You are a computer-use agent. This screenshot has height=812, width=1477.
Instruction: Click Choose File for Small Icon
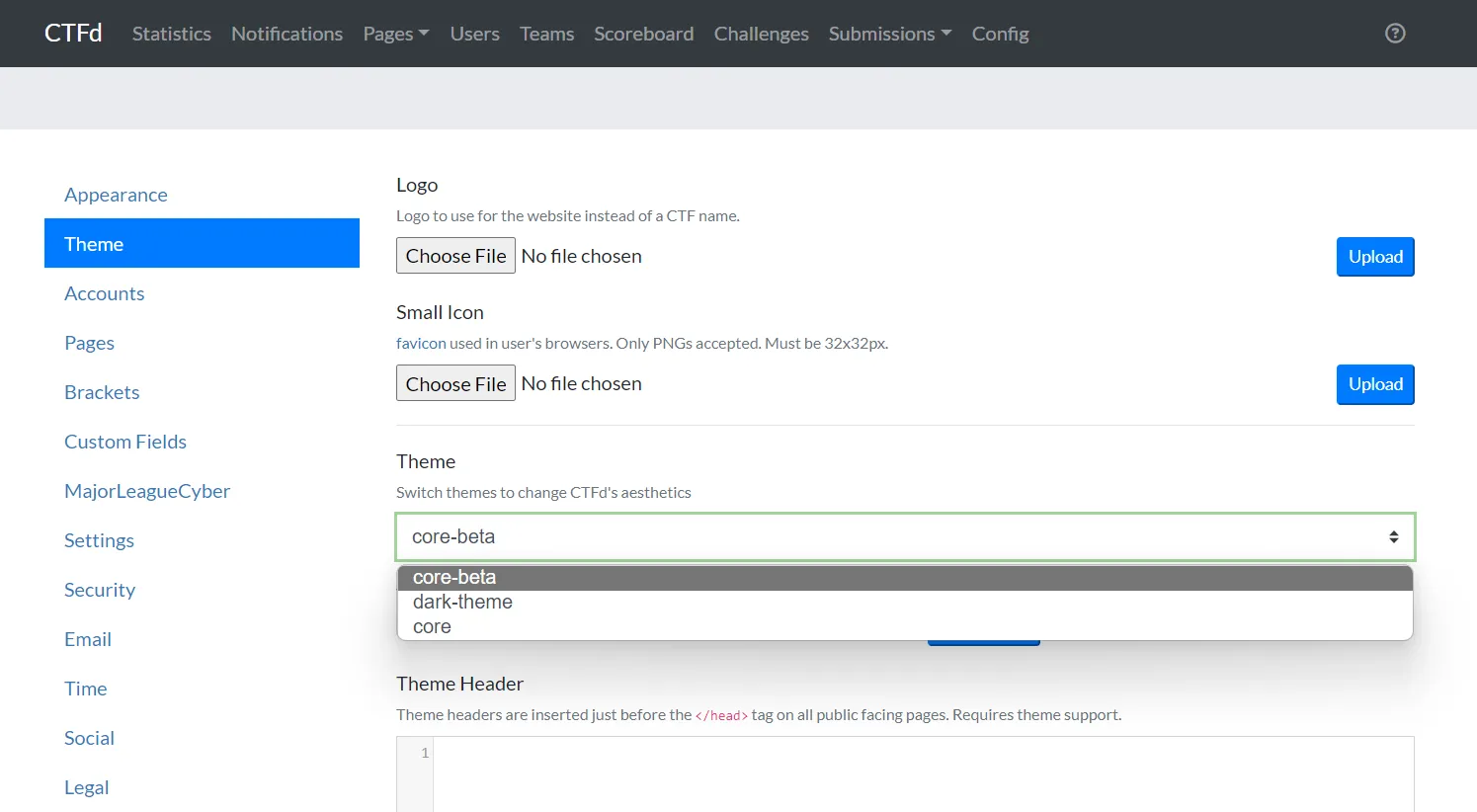tap(455, 383)
